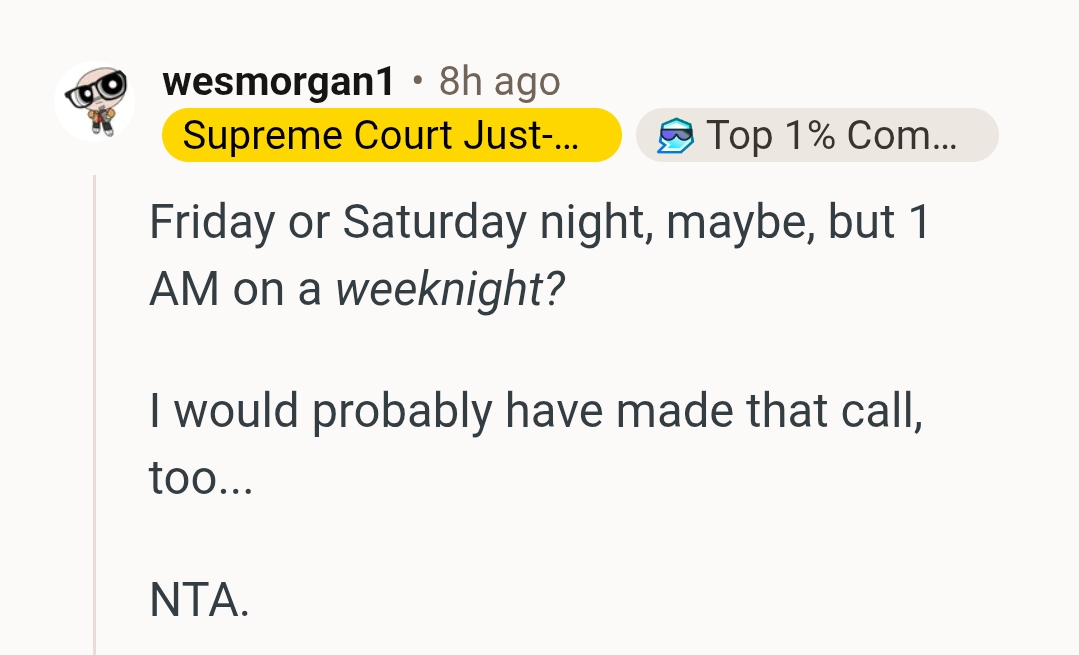Open wesmorgan1's profile avatar
The width and height of the screenshot is (1079, 655).
[95, 101]
